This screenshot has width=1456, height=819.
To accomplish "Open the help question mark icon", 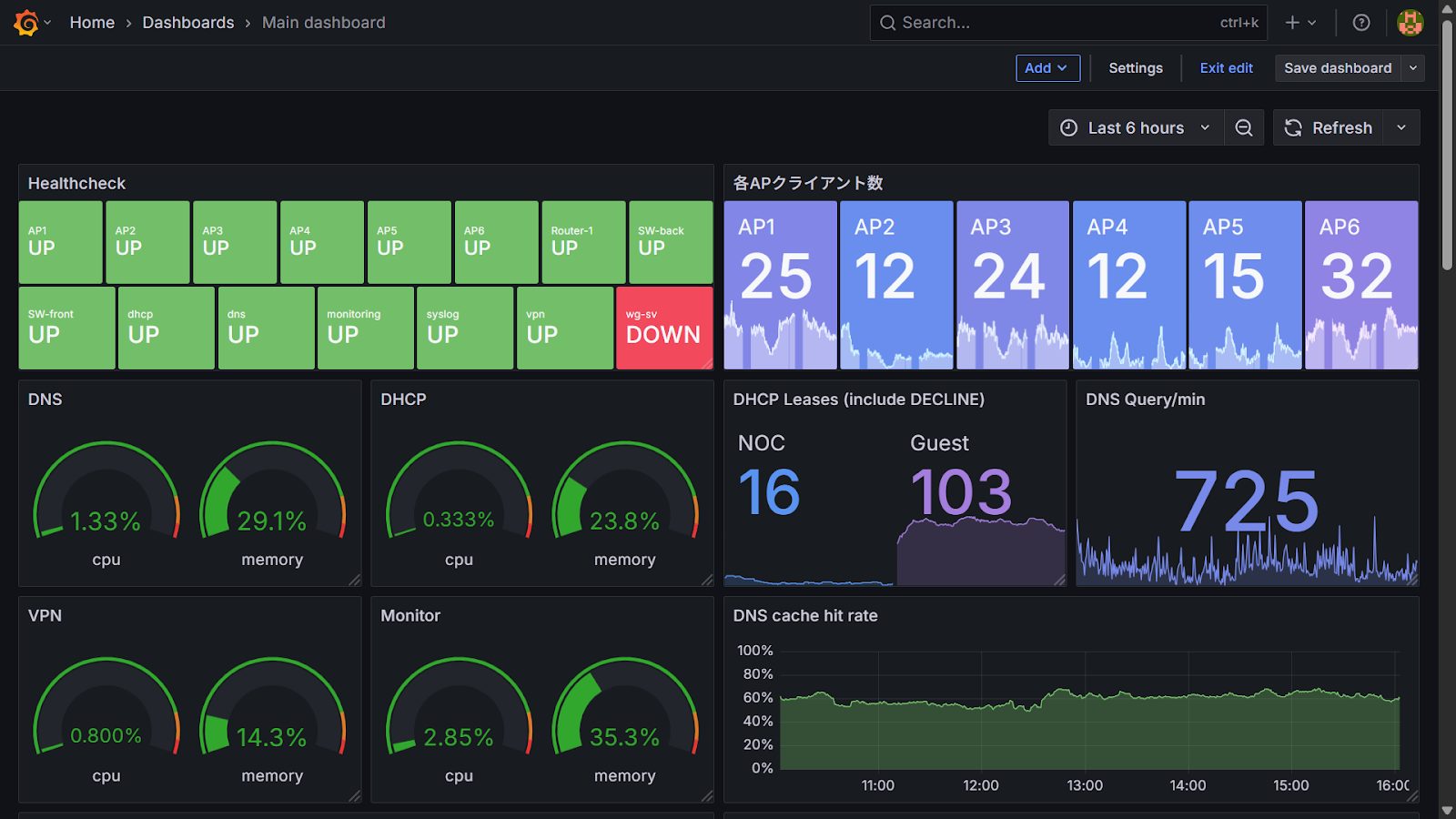I will 1361,23.
